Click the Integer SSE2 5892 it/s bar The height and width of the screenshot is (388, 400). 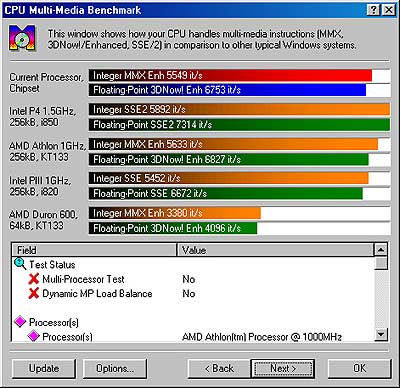click(x=239, y=109)
